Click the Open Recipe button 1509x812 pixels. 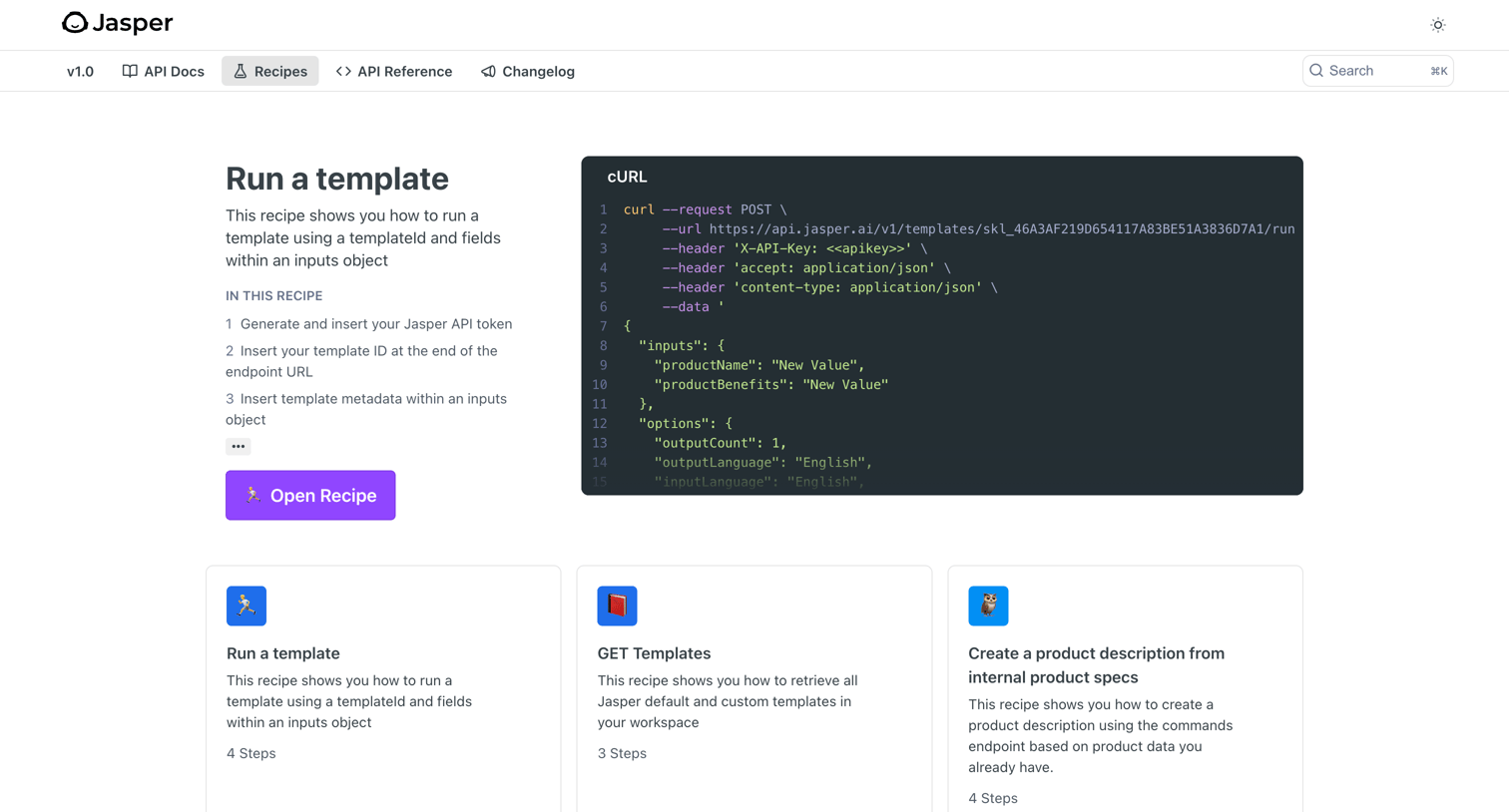(x=310, y=495)
